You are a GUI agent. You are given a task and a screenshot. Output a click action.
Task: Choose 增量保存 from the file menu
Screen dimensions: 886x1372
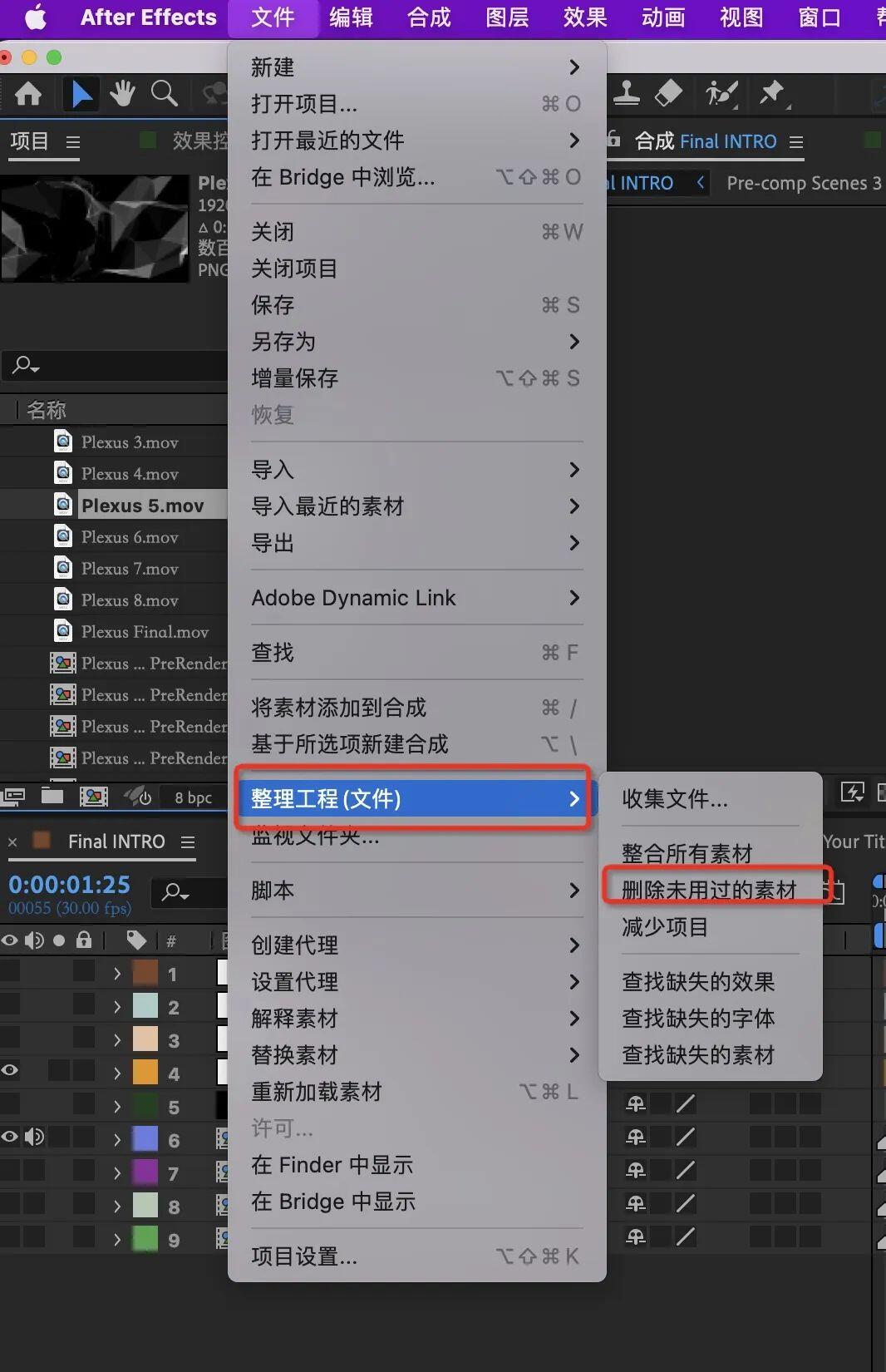[416, 378]
